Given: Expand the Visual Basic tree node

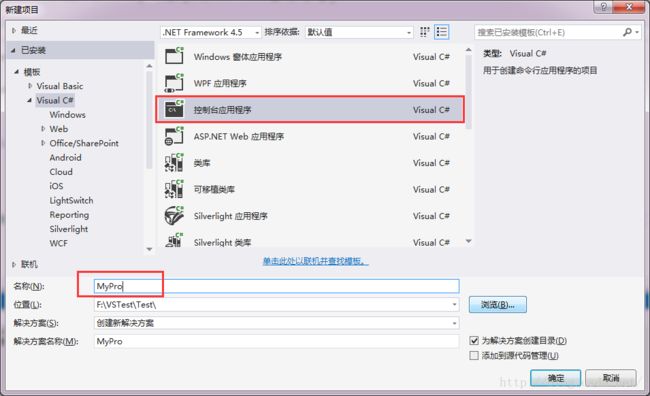Looking at the screenshot, I should point(30,86).
